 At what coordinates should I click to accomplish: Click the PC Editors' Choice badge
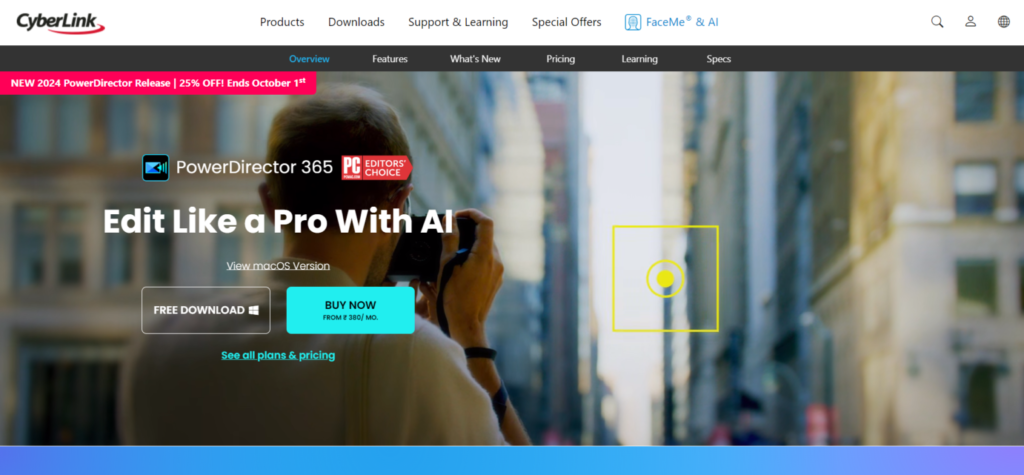tap(377, 167)
